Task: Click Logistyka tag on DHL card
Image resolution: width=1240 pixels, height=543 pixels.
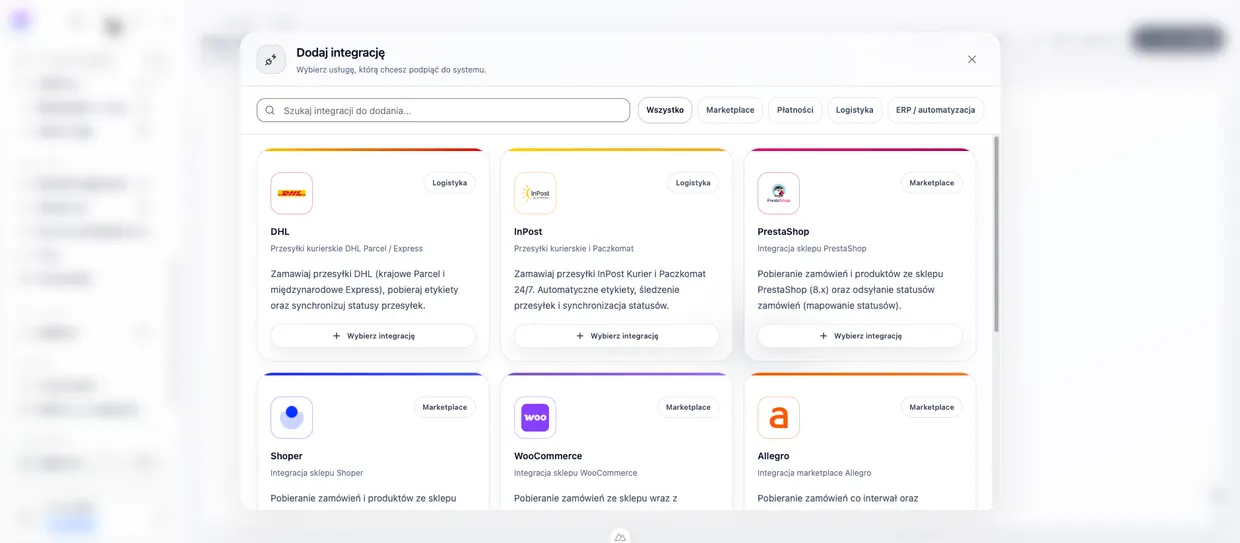Action: coord(450,183)
